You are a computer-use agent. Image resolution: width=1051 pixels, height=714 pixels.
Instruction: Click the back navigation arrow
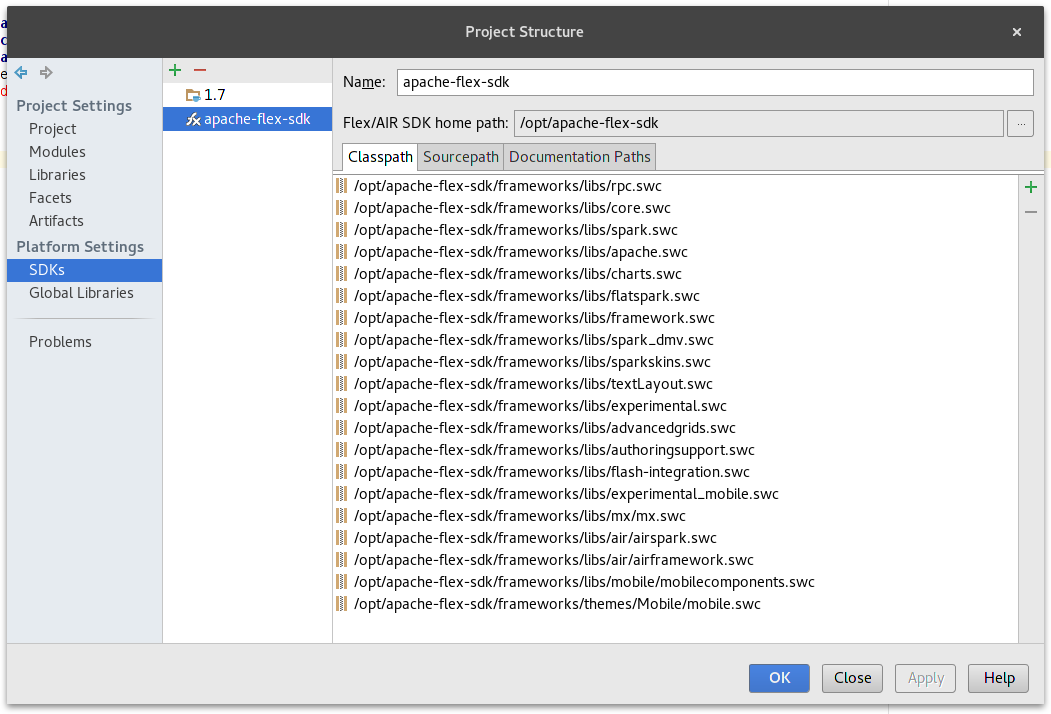coord(21,72)
